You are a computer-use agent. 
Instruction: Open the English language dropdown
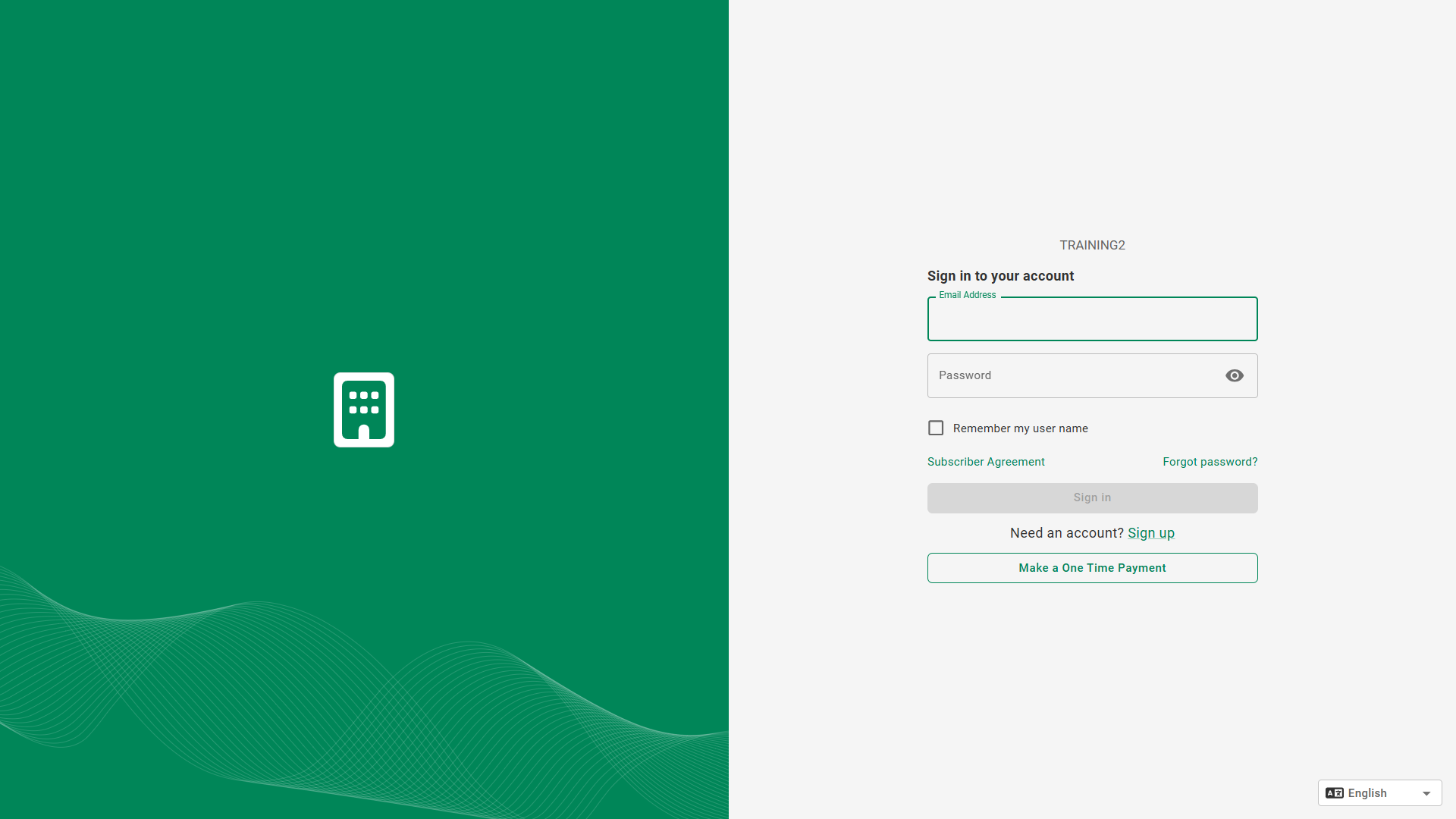1379,793
